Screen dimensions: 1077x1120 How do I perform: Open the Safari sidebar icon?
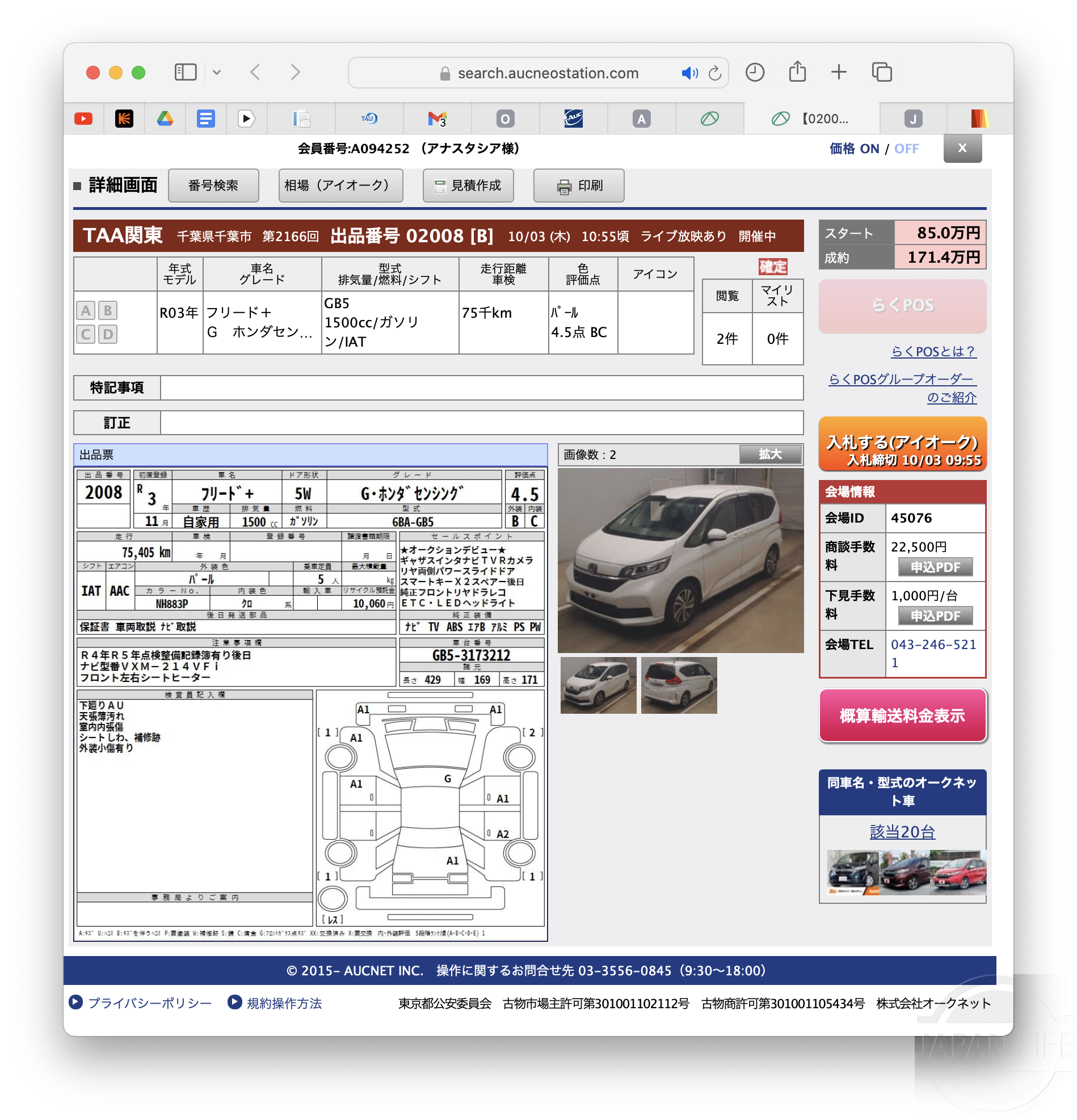click(185, 73)
